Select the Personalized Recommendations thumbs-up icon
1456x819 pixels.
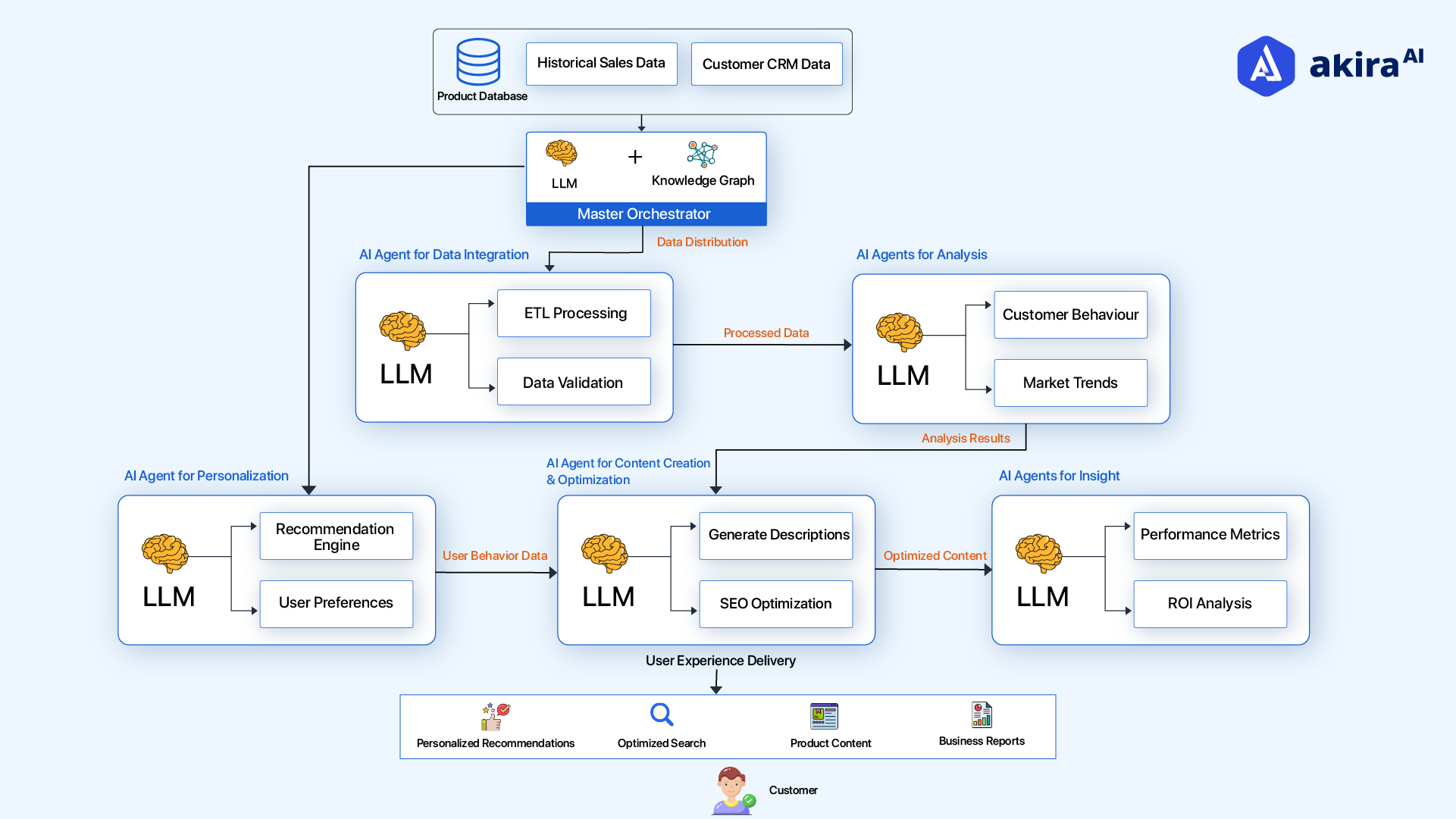[x=495, y=713]
